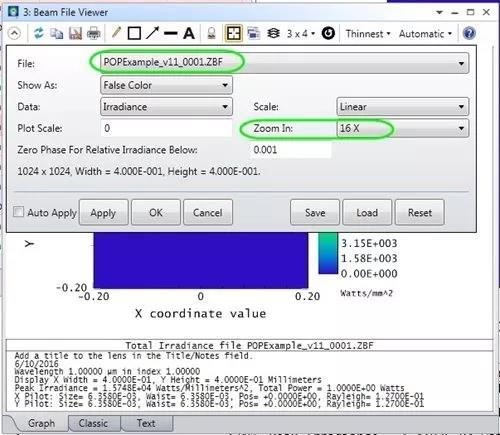
Task: Click the copy window icon
Action: tap(57, 33)
